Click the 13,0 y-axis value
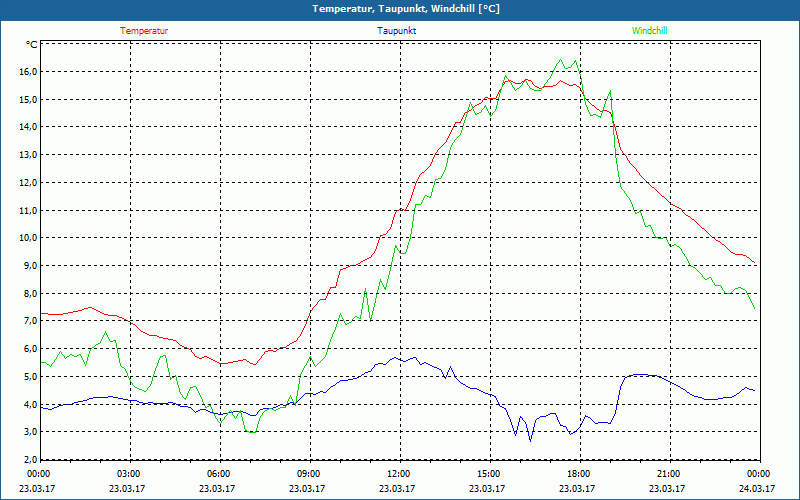This screenshot has width=800, height=500. (x=28, y=155)
